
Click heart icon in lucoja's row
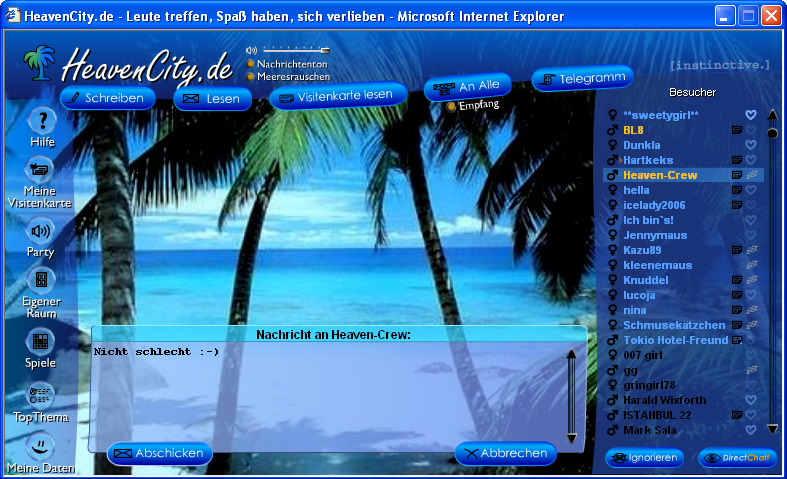[x=751, y=295]
